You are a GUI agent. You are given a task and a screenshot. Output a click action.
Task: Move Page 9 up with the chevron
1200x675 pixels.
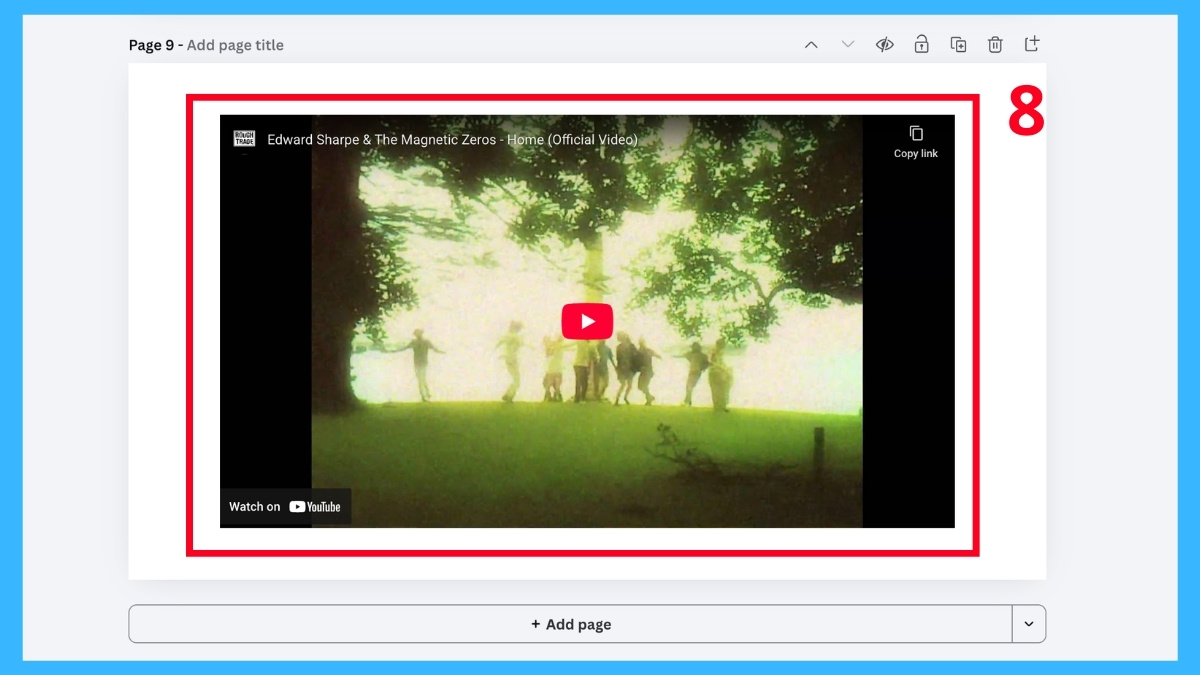click(x=811, y=44)
